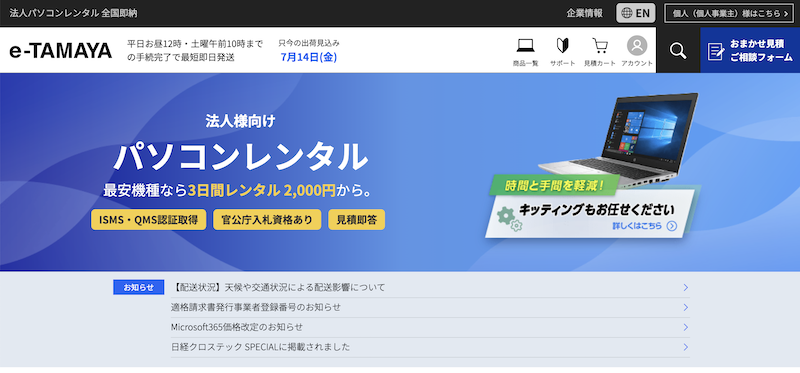Image resolution: width=800 pixels, height=373 pixels.
Task: Click the ISMS・QMS認証取得 badge
Action: 148,219
